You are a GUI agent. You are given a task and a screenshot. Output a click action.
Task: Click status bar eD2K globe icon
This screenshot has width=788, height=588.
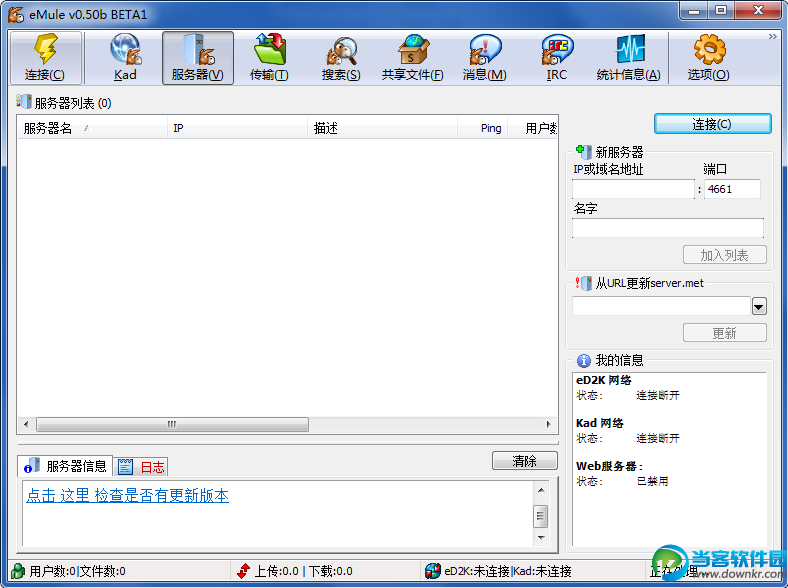coord(433,571)
